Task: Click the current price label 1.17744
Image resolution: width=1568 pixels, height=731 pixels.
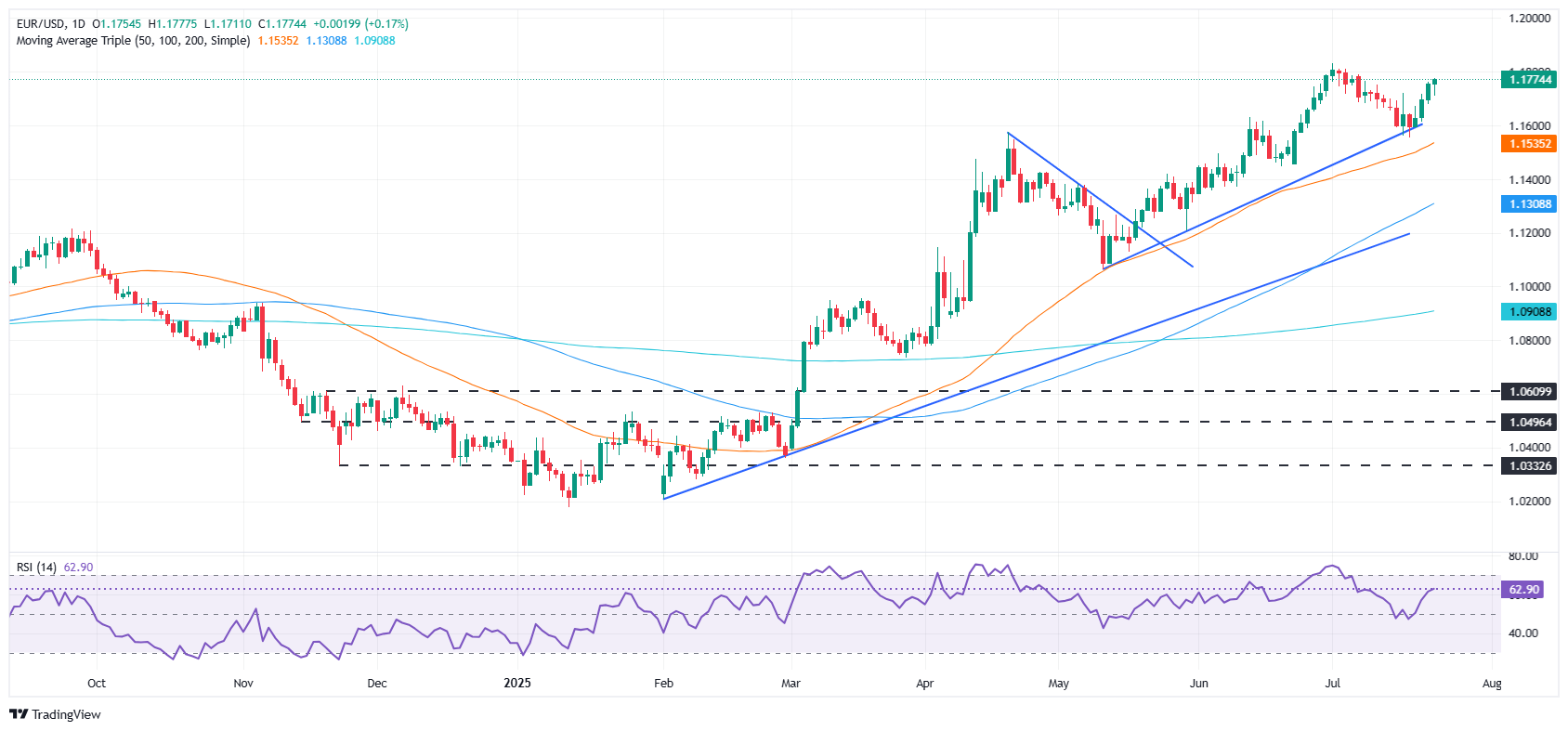Action: [x=1529, y=80]
